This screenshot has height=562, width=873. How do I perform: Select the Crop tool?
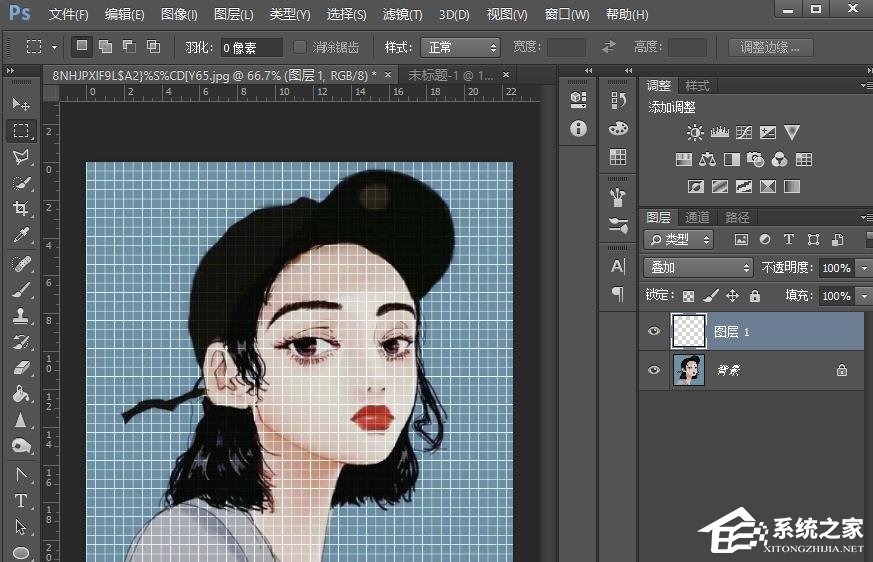(20, 209)
